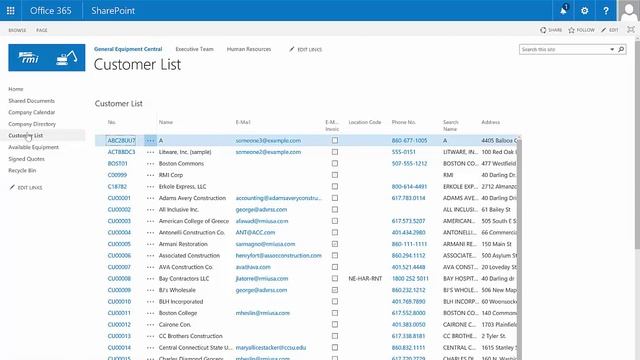Sort by the No. column header
Image resolution: width=640 pixels, height=360 pixels.
point(111,122)
